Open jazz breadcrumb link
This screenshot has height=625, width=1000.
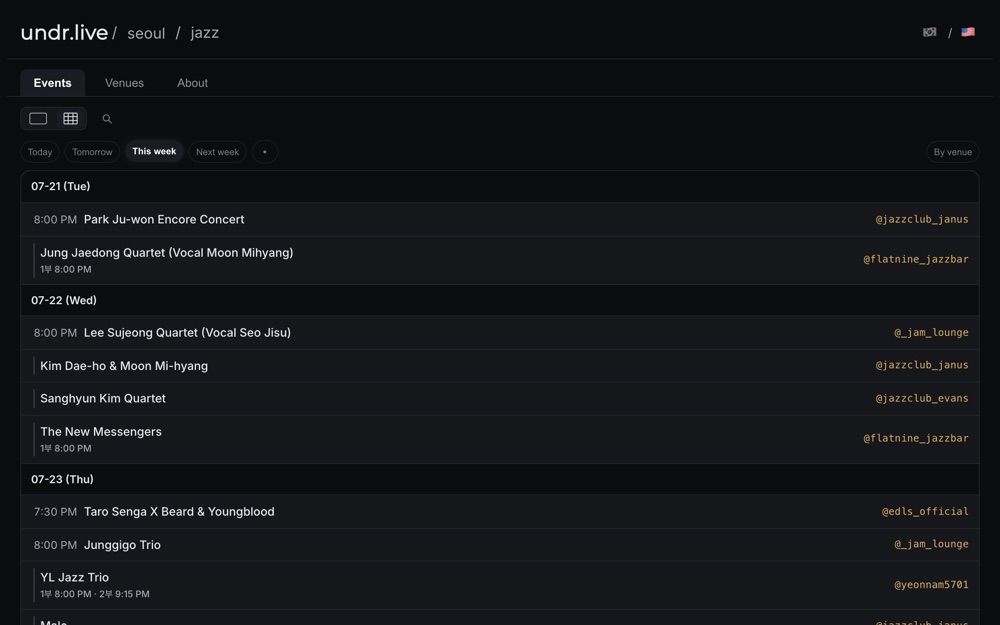pyautogui.click(x=205, y=33)
